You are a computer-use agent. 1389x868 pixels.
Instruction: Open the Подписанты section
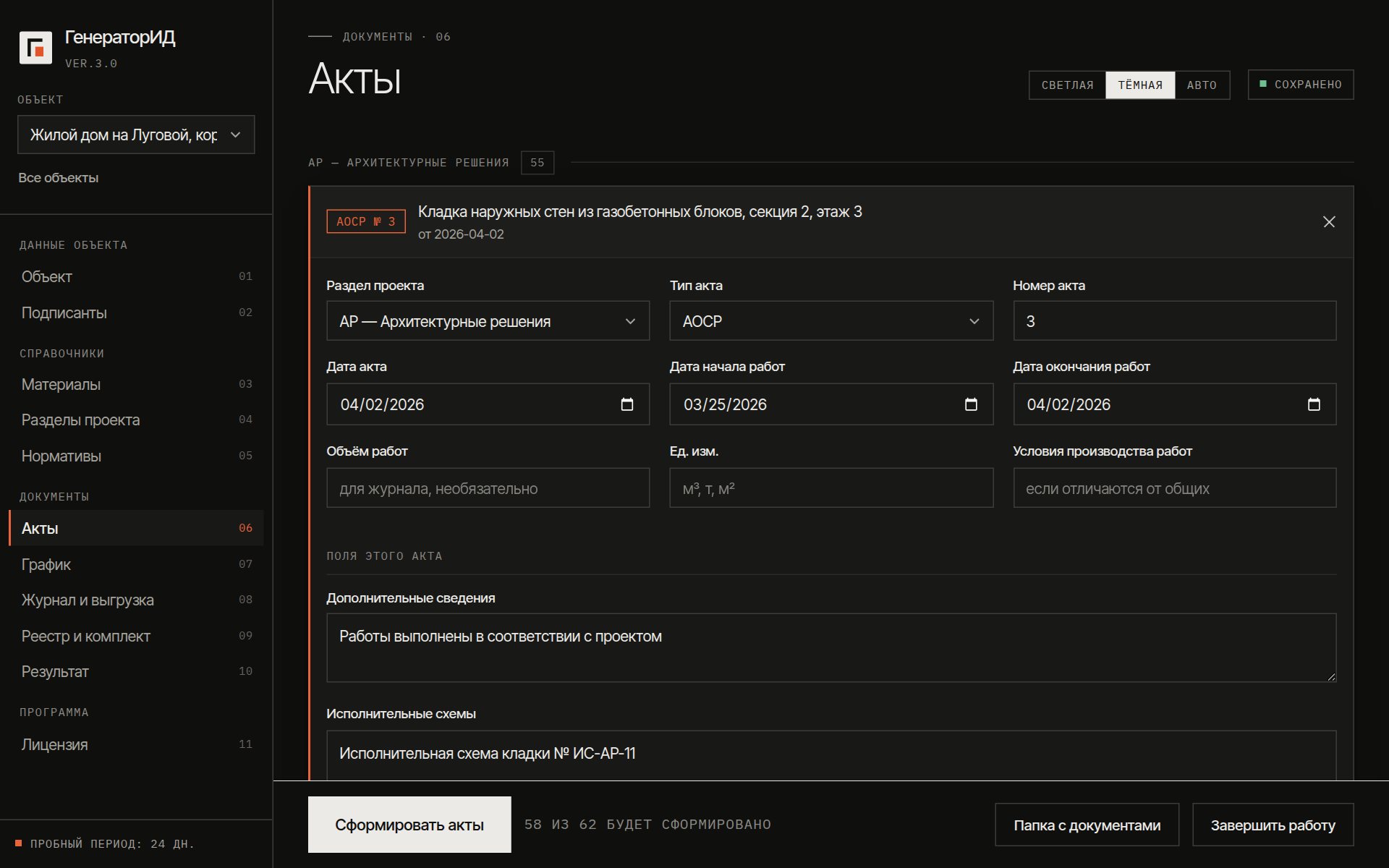pos(136,312)
